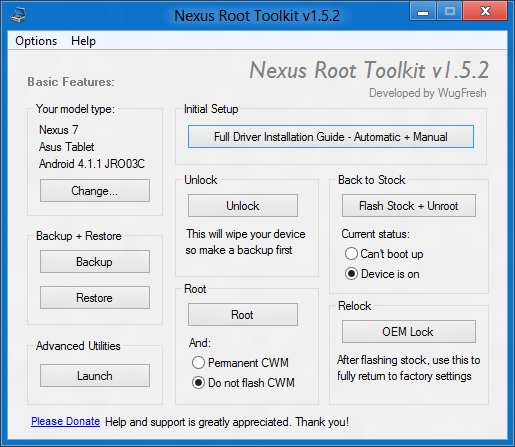Close the Nexus Root Toolkit window
The height and width of the screenshot is (447, 515).
[x=485, y=12]
